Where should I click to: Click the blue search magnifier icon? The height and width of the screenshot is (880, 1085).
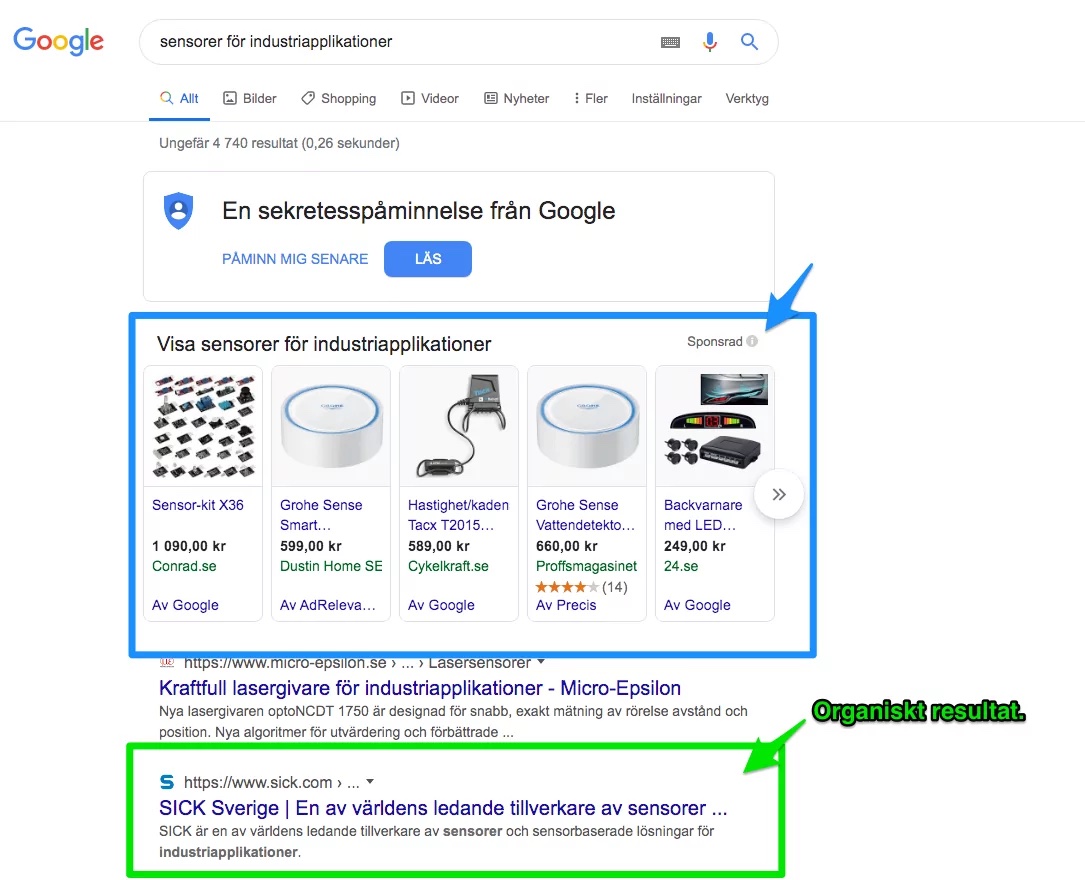click(x=749, y=42)
